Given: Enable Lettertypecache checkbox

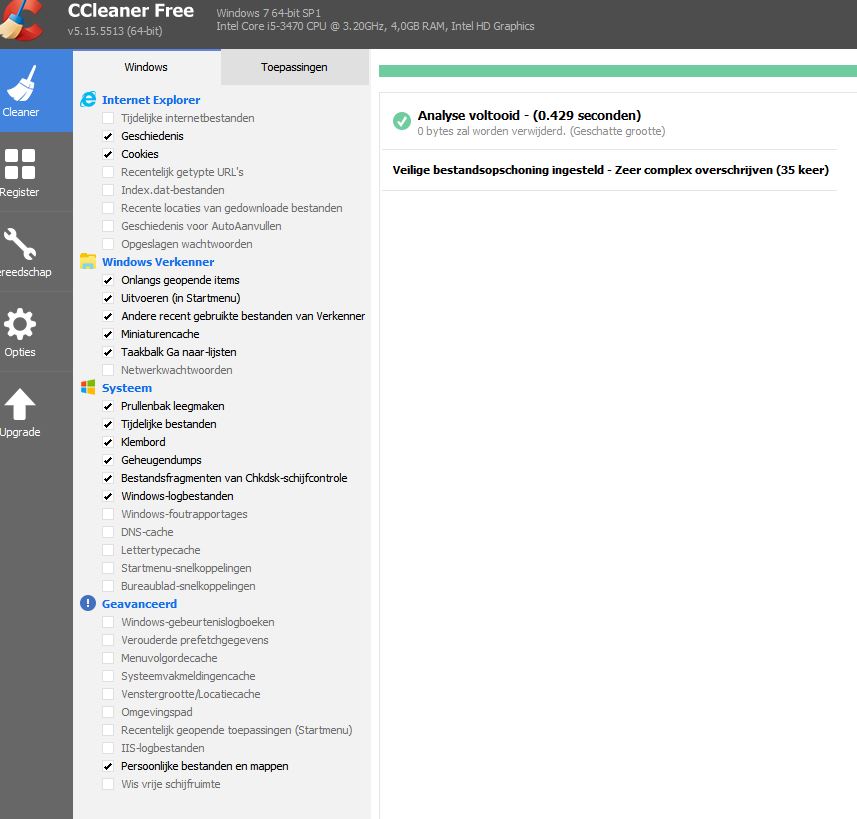Looking at the screenshot, I should [108, 550].
